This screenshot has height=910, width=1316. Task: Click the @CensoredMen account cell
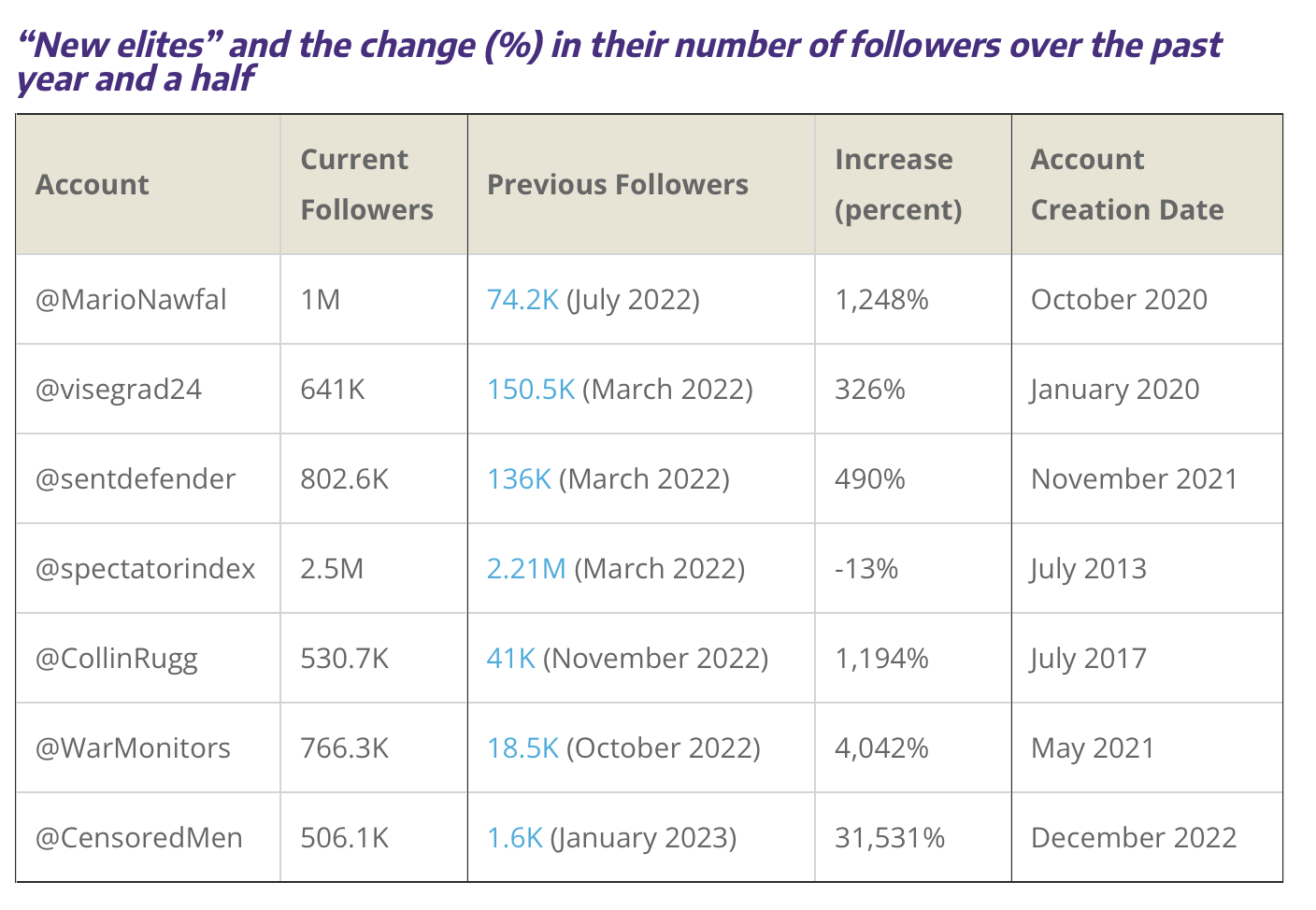coord(139,838)
